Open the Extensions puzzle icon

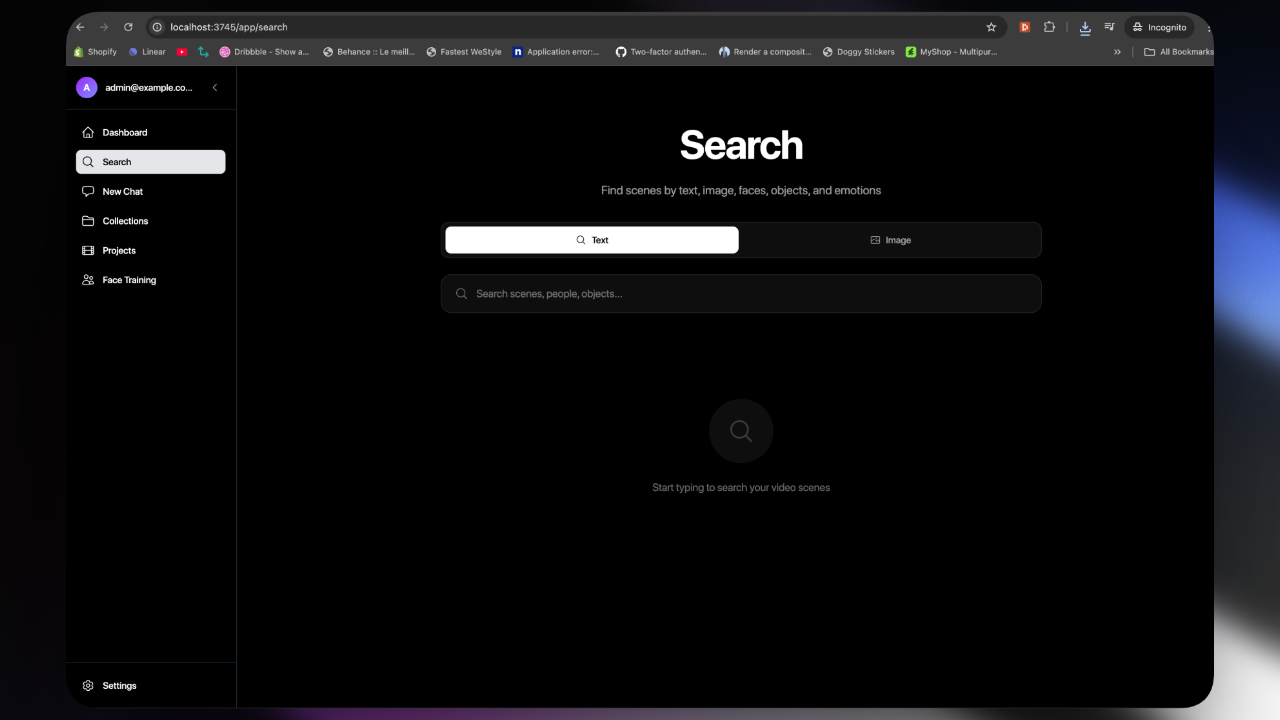(1049, 27)
